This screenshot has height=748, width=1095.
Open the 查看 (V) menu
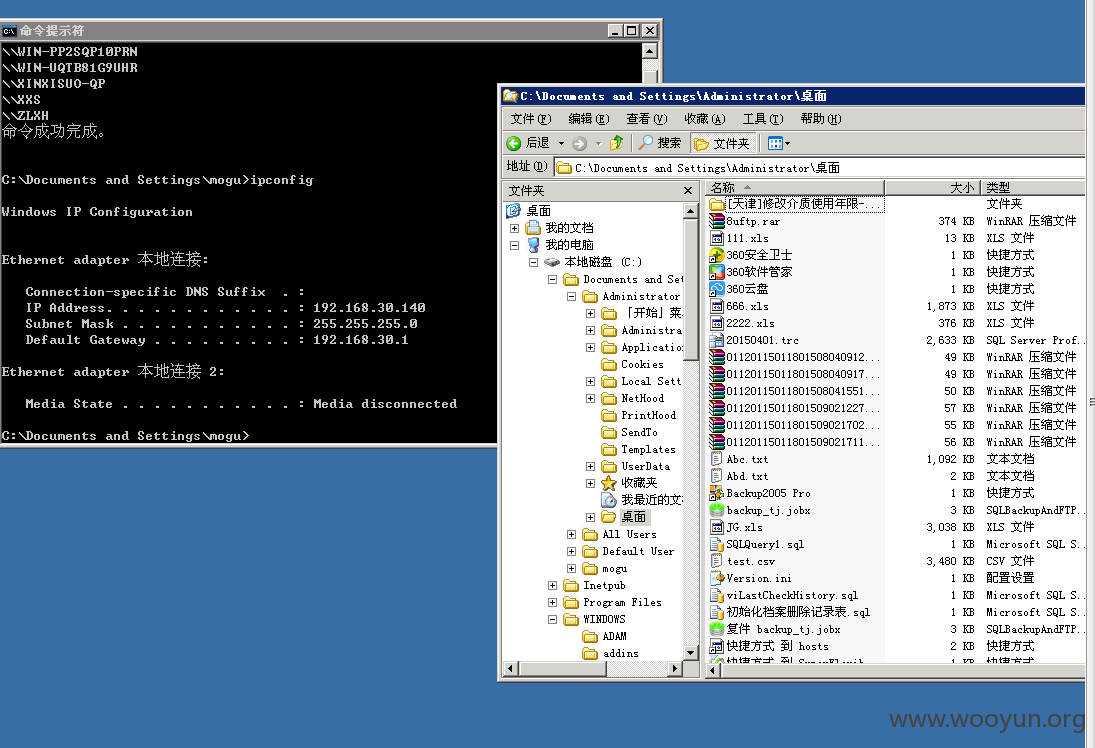point(647,119)
